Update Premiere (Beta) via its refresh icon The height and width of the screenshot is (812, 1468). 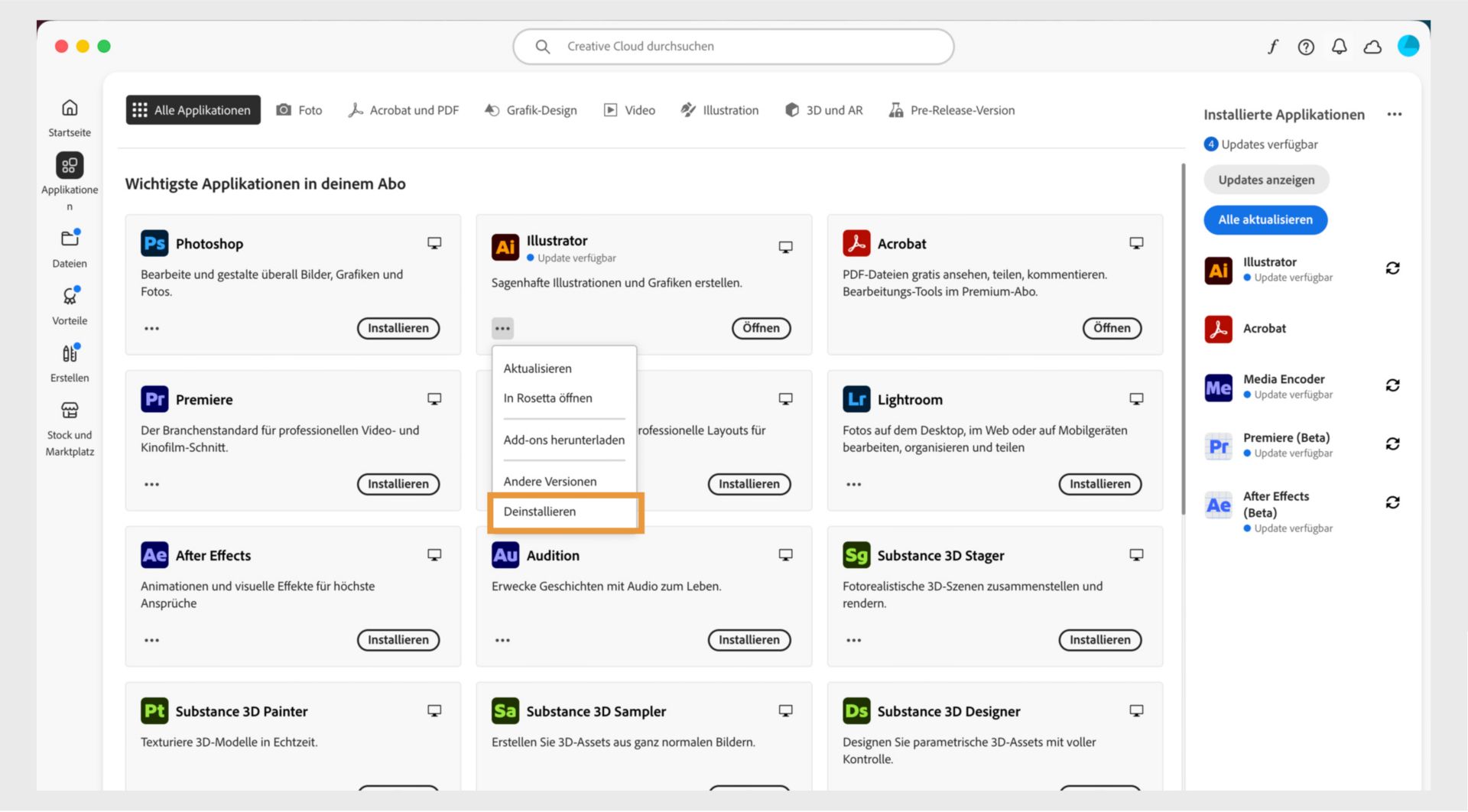coord(1393,444)
